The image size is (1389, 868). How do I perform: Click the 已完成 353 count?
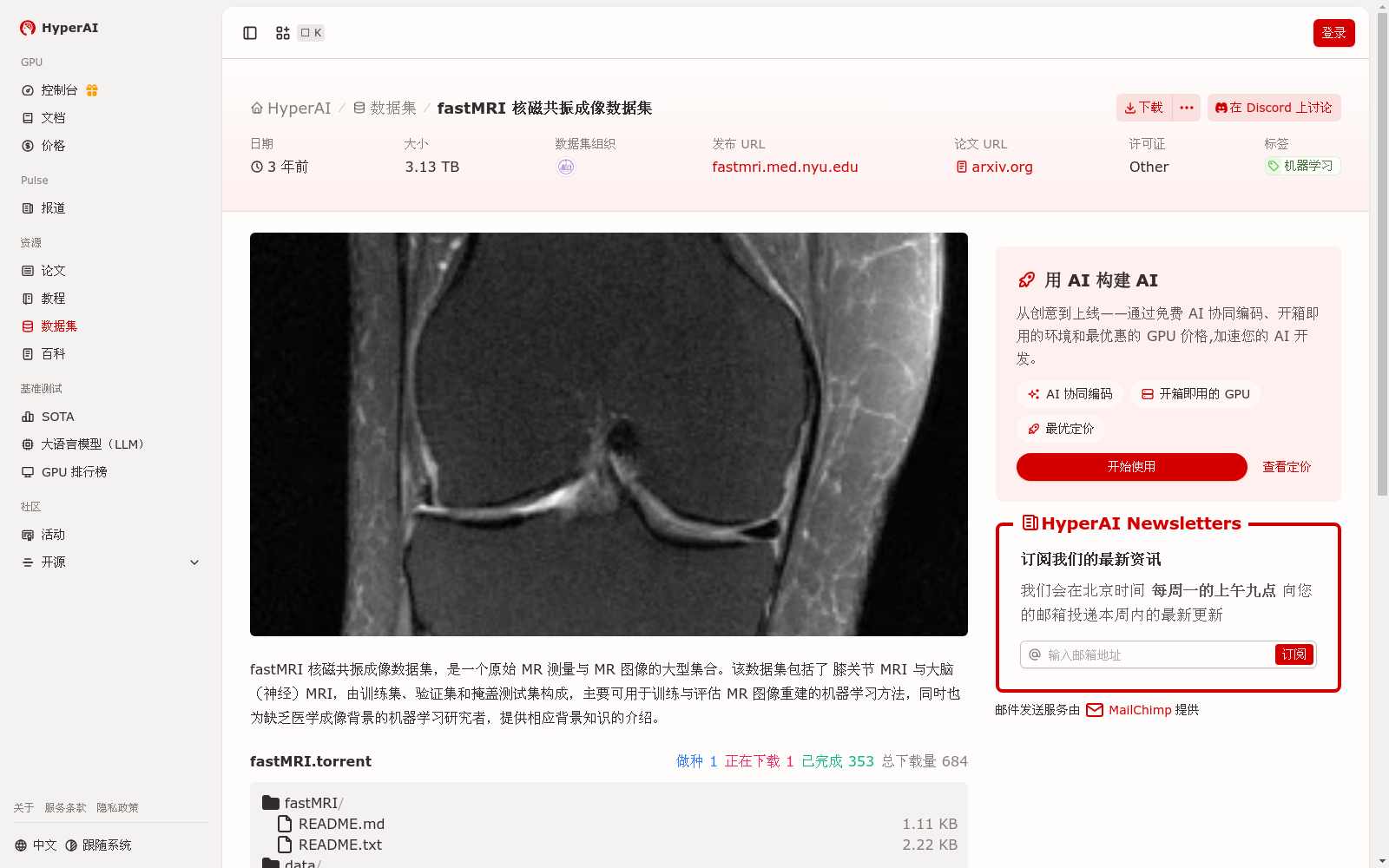tap(838, 761)
